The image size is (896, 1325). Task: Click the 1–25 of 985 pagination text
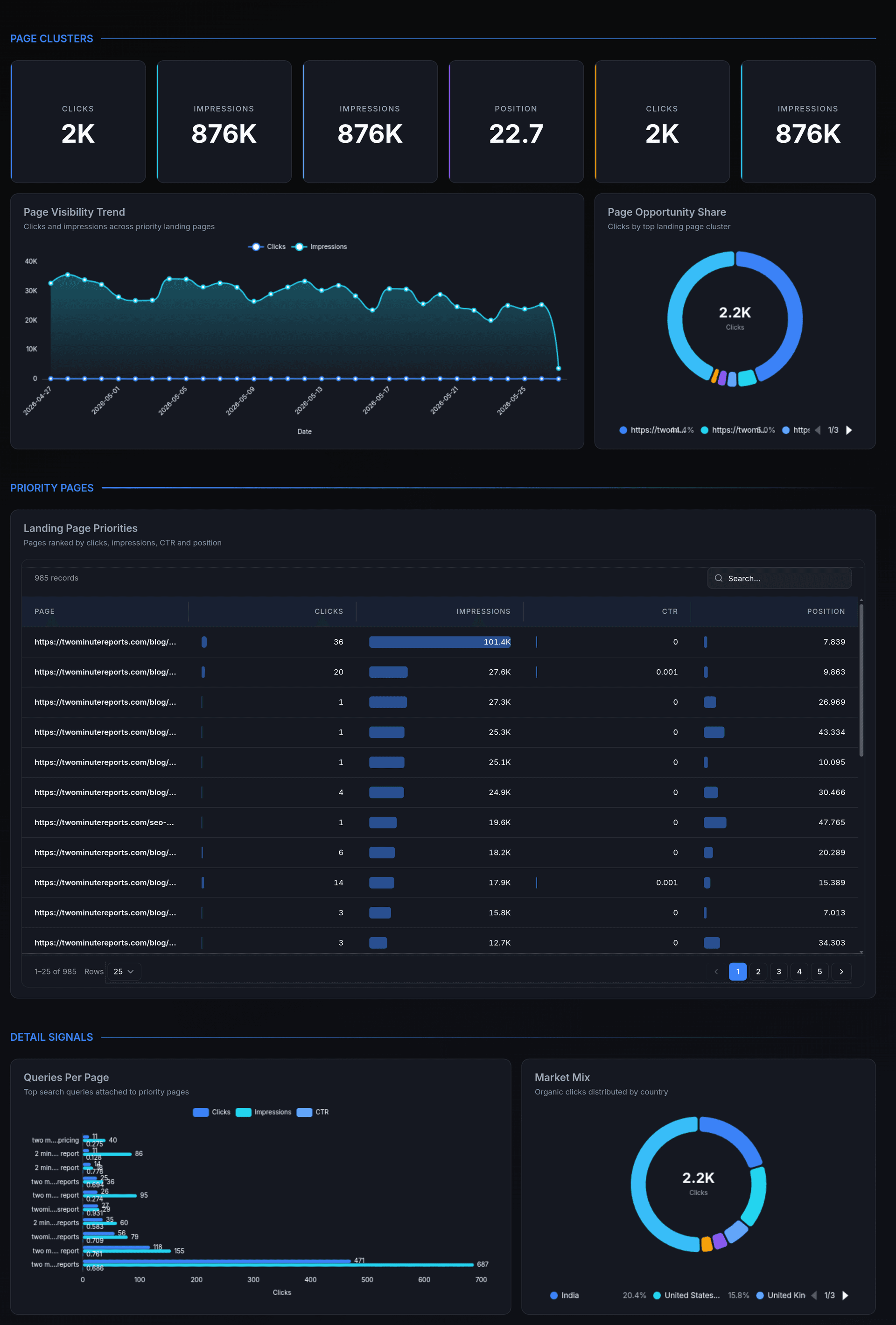coord(55,972)
